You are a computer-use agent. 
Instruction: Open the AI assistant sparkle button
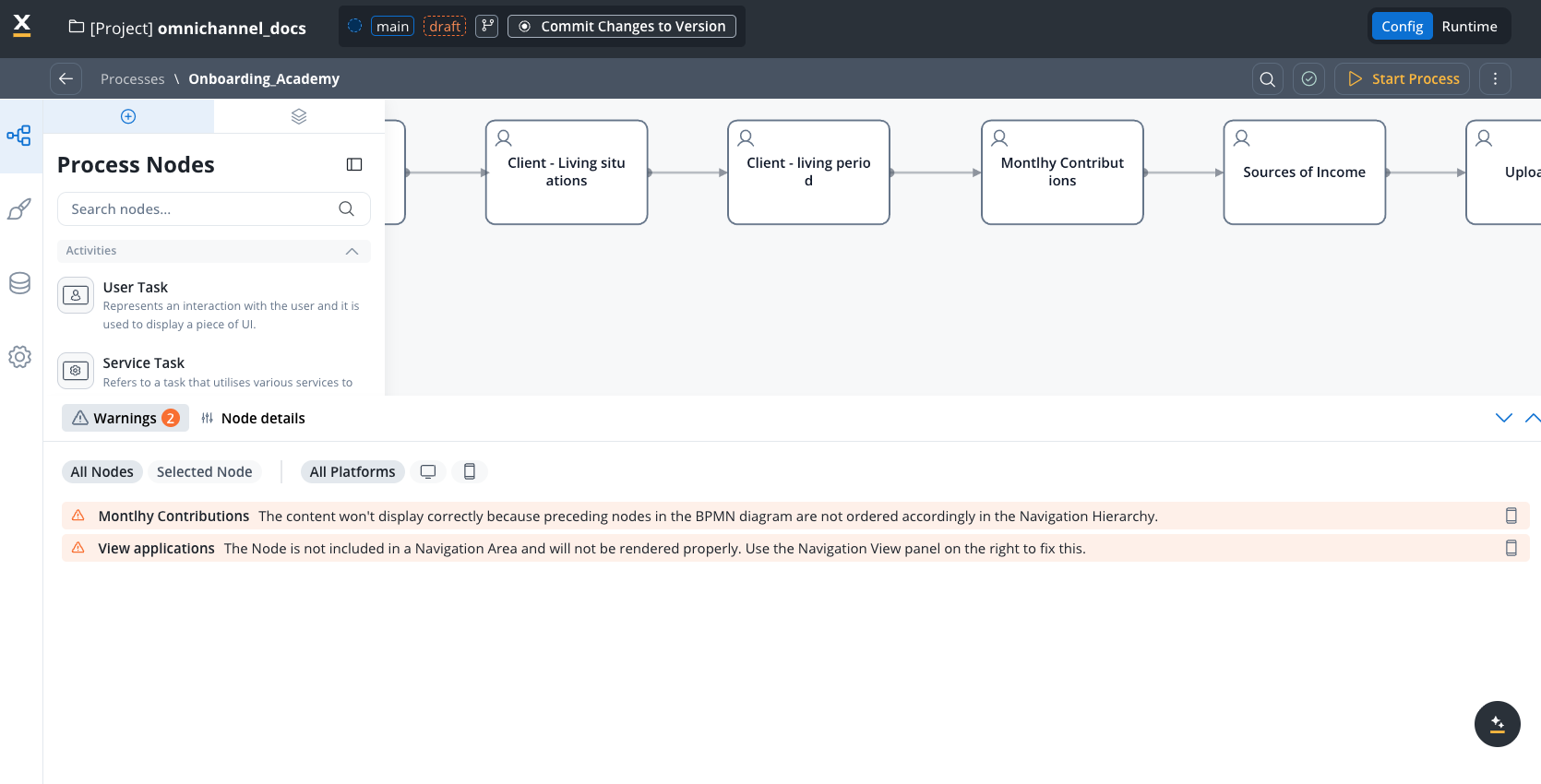(x=1497, y=724)
